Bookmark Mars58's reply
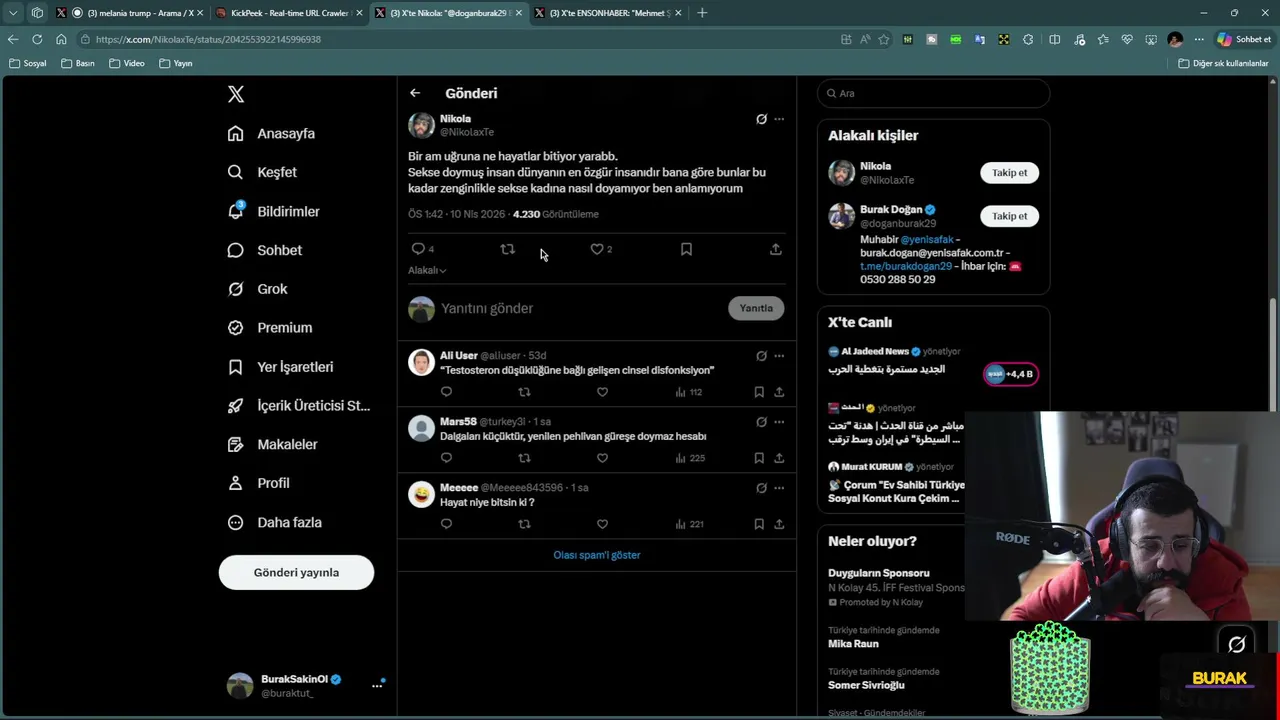The width and height of the screenshot is (1280, 720). pos(759,458)
